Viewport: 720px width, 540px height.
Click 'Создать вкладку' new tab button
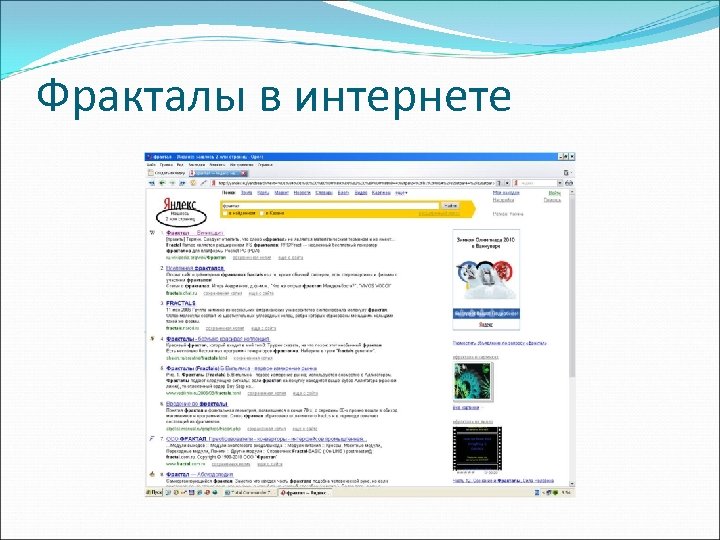click(x=166, y=173)
